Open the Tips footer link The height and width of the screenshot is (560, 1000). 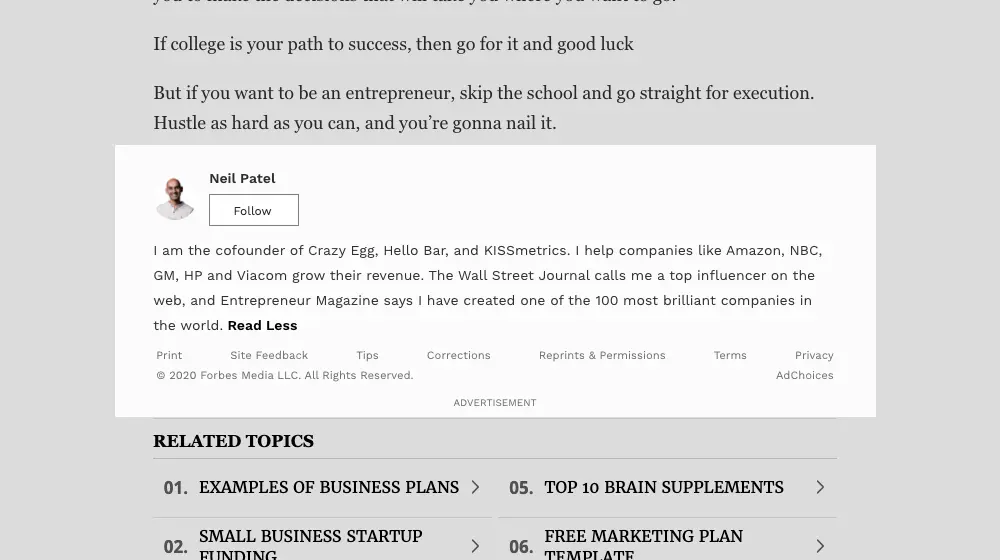pyautogui.click(x=367, y=355)
